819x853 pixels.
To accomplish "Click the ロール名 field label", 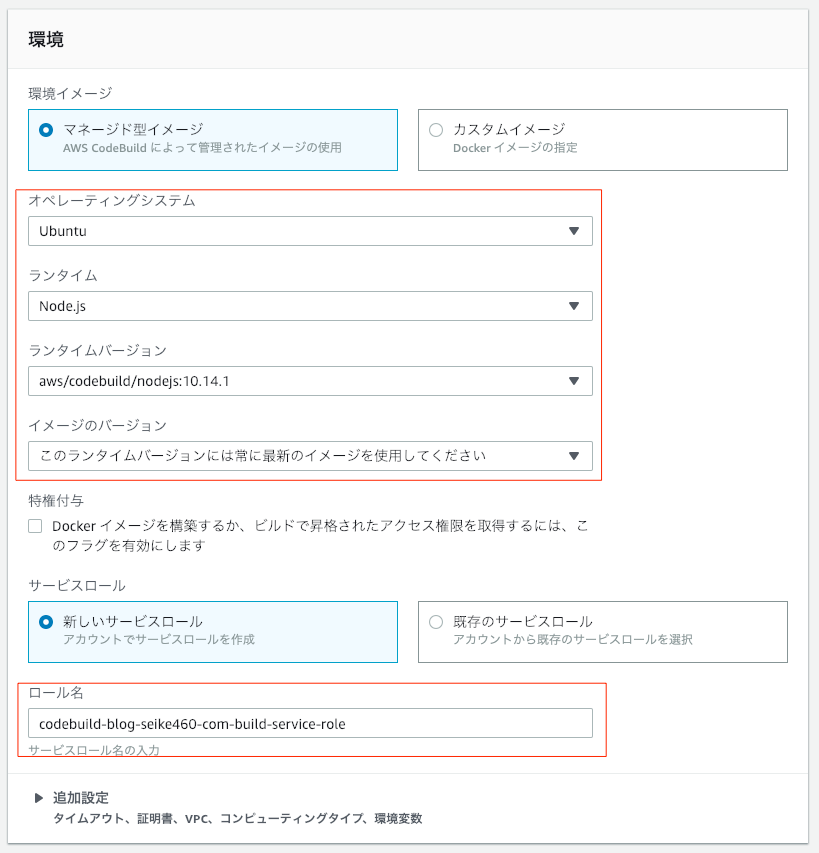I will pos(48,693).
